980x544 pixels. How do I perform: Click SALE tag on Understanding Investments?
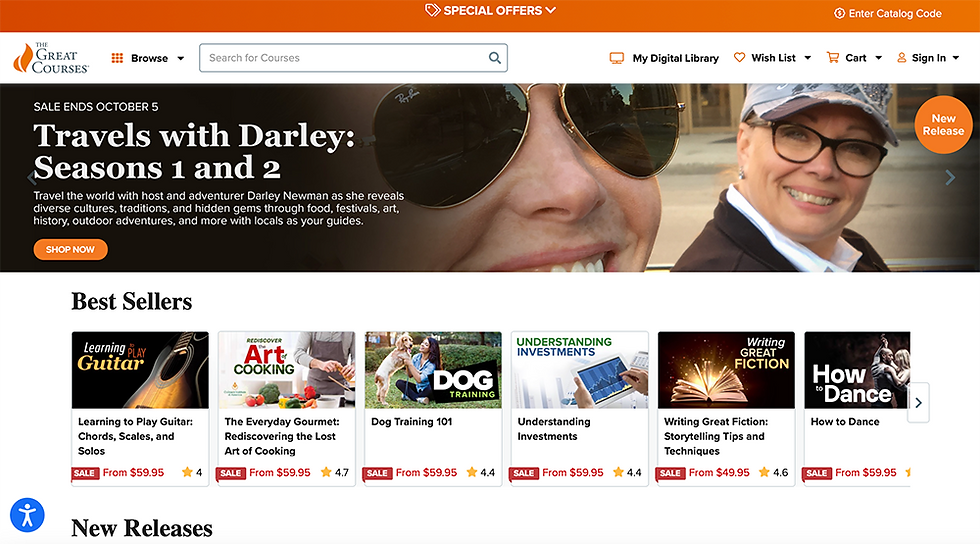pos(524,473)
